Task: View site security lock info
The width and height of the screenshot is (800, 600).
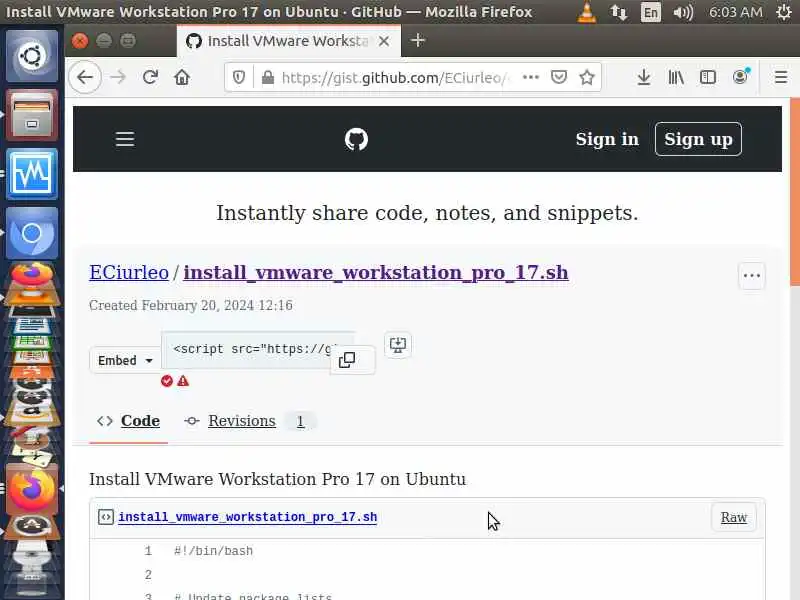Action: point(267,78)
